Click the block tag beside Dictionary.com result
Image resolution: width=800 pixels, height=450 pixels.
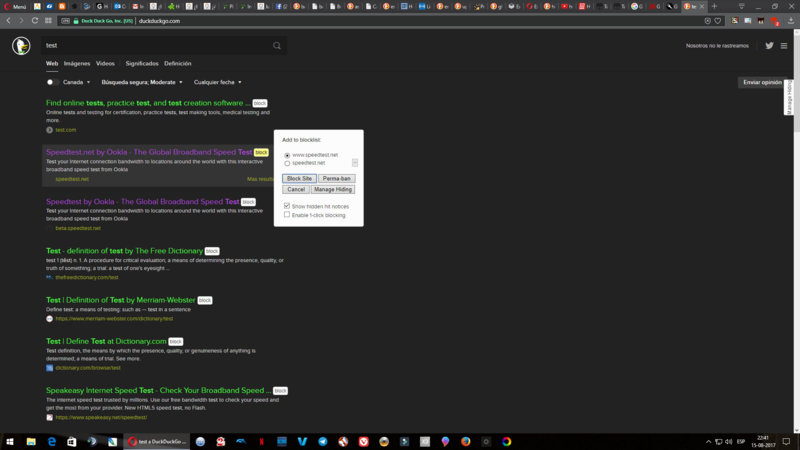click(176, 341)
